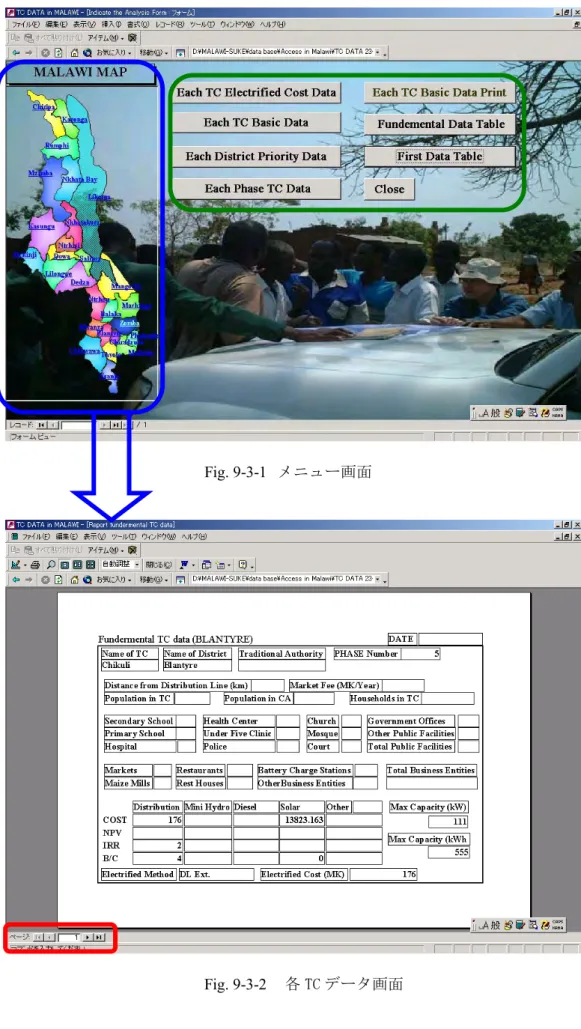Open 編集(E) menu in the Report window
This screenshot has width=581, height=1029.
(x=66, y=537)
